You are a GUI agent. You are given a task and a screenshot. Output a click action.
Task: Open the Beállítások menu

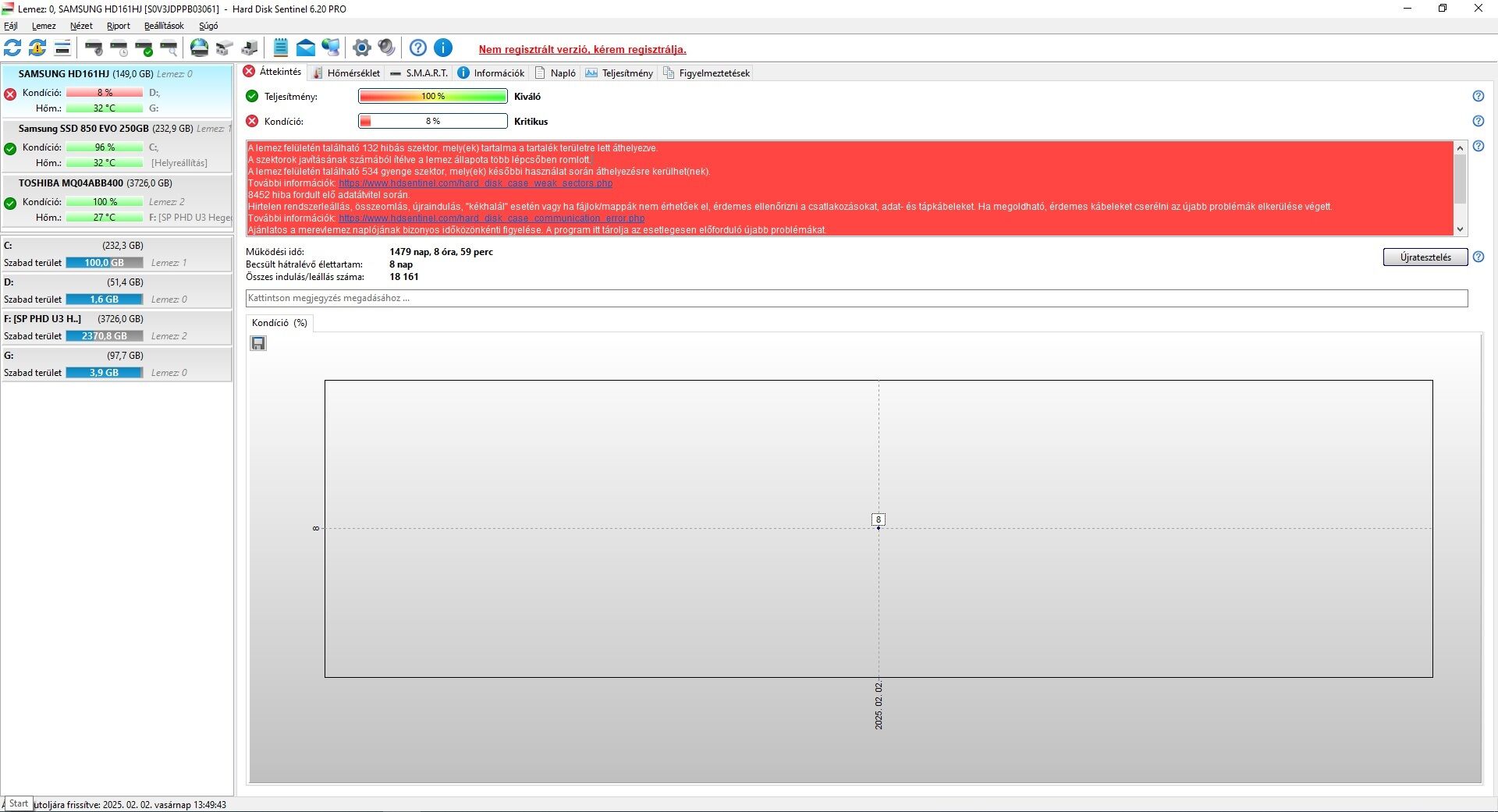pos(164,26)
